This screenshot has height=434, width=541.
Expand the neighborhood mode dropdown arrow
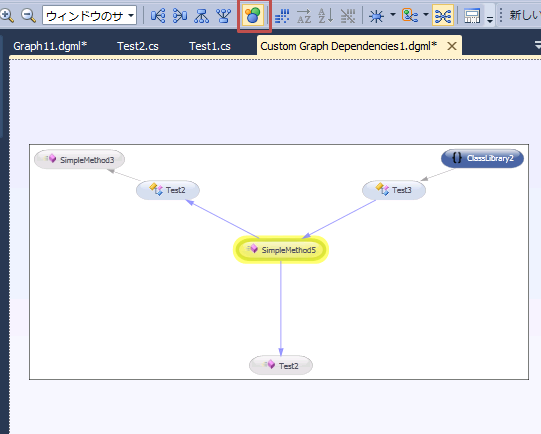tap(393, 15)
